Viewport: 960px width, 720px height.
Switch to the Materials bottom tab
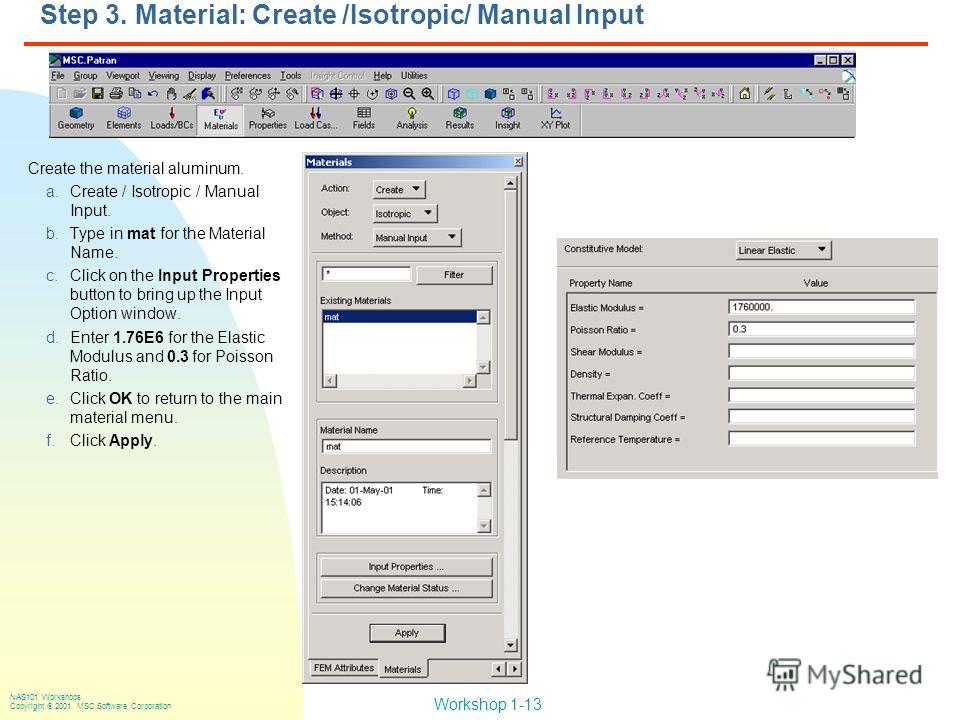402,669
